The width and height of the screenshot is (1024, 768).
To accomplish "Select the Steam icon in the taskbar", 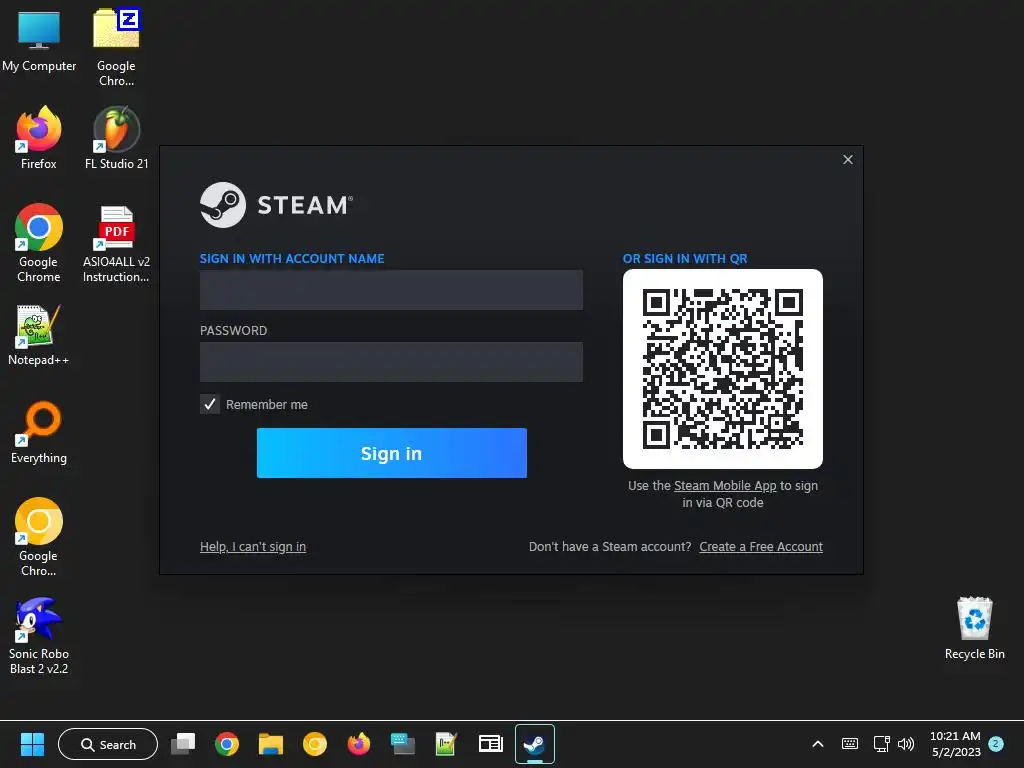I will pyautogui.click(x=535, y=744).
